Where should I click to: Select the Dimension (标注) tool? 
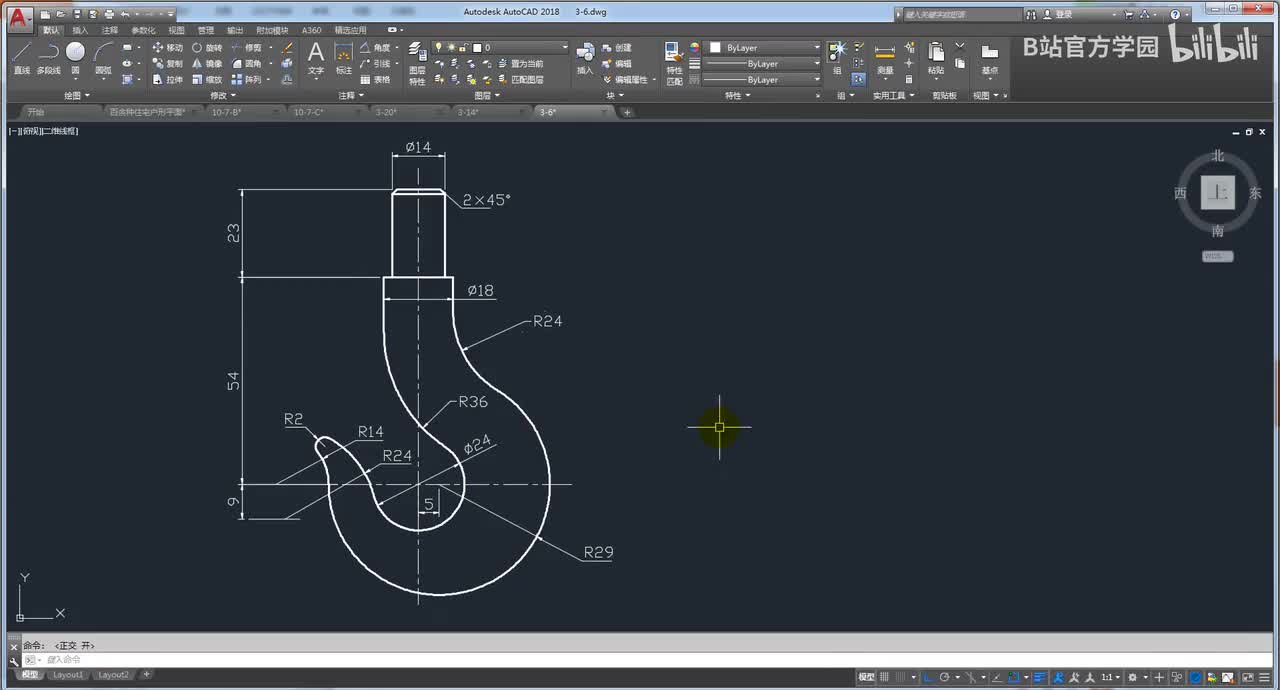pos(343,57)
